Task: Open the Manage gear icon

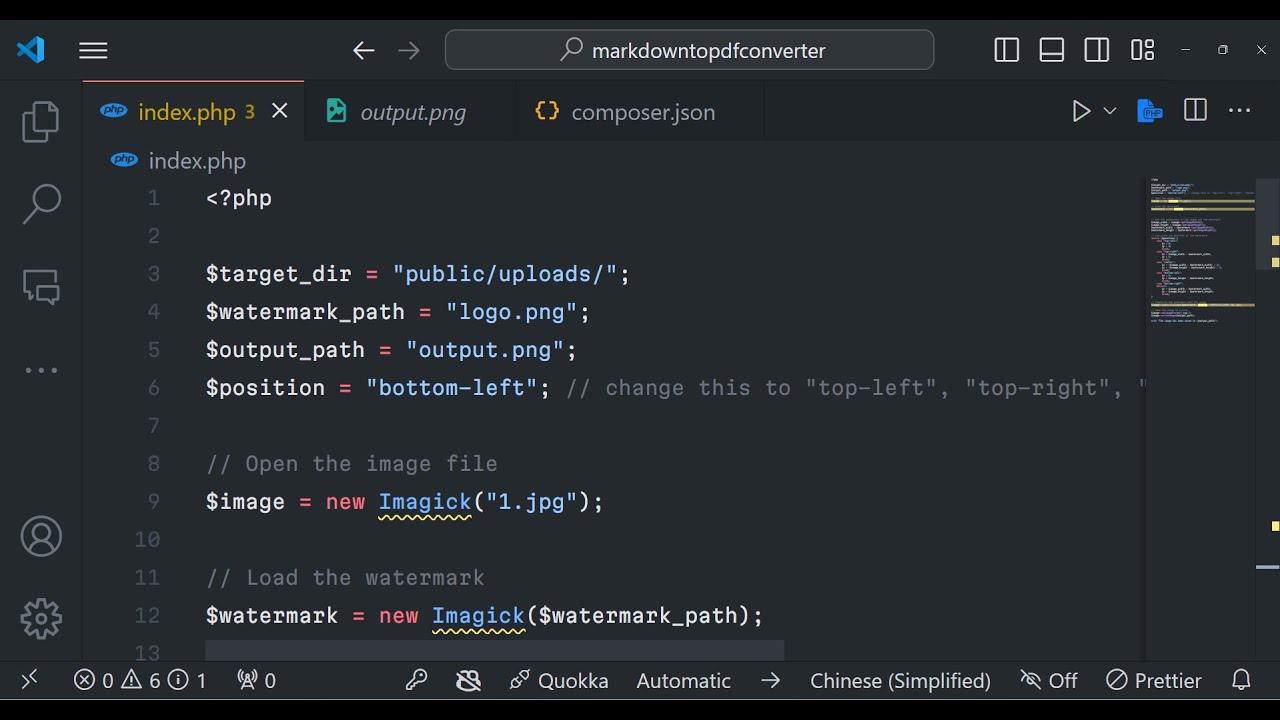Action: [x=41, y=619]
